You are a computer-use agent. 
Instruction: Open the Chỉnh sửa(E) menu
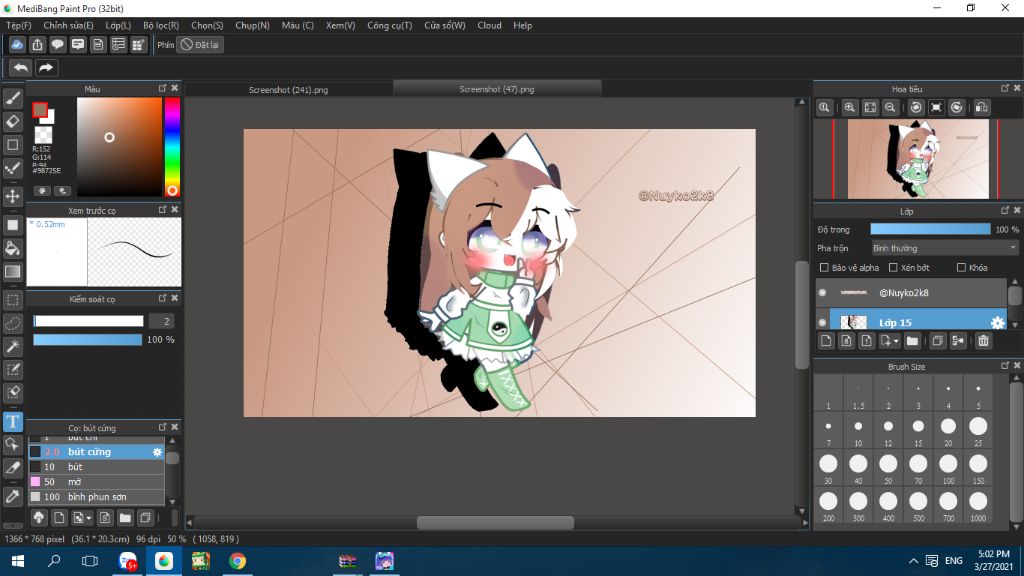point(68,25)
